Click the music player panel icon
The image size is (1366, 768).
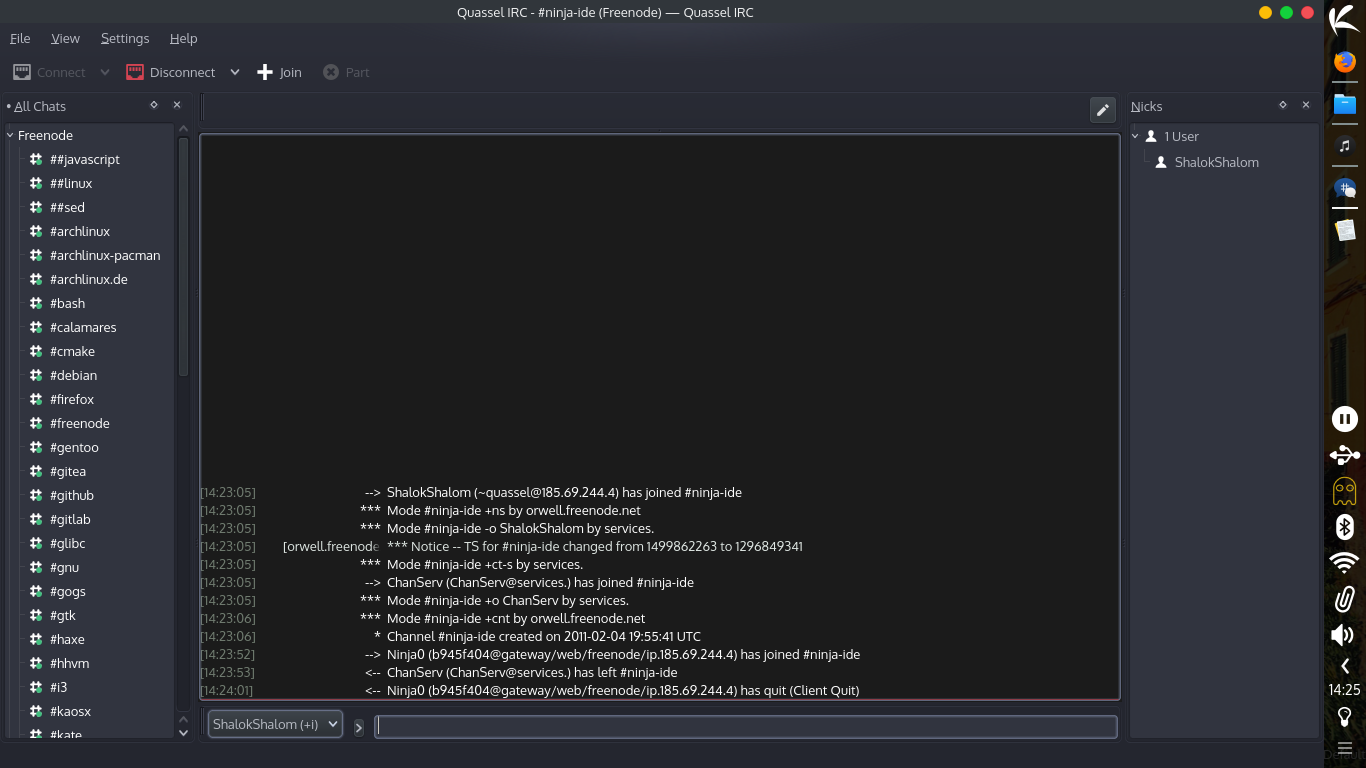coord(1345,145)
